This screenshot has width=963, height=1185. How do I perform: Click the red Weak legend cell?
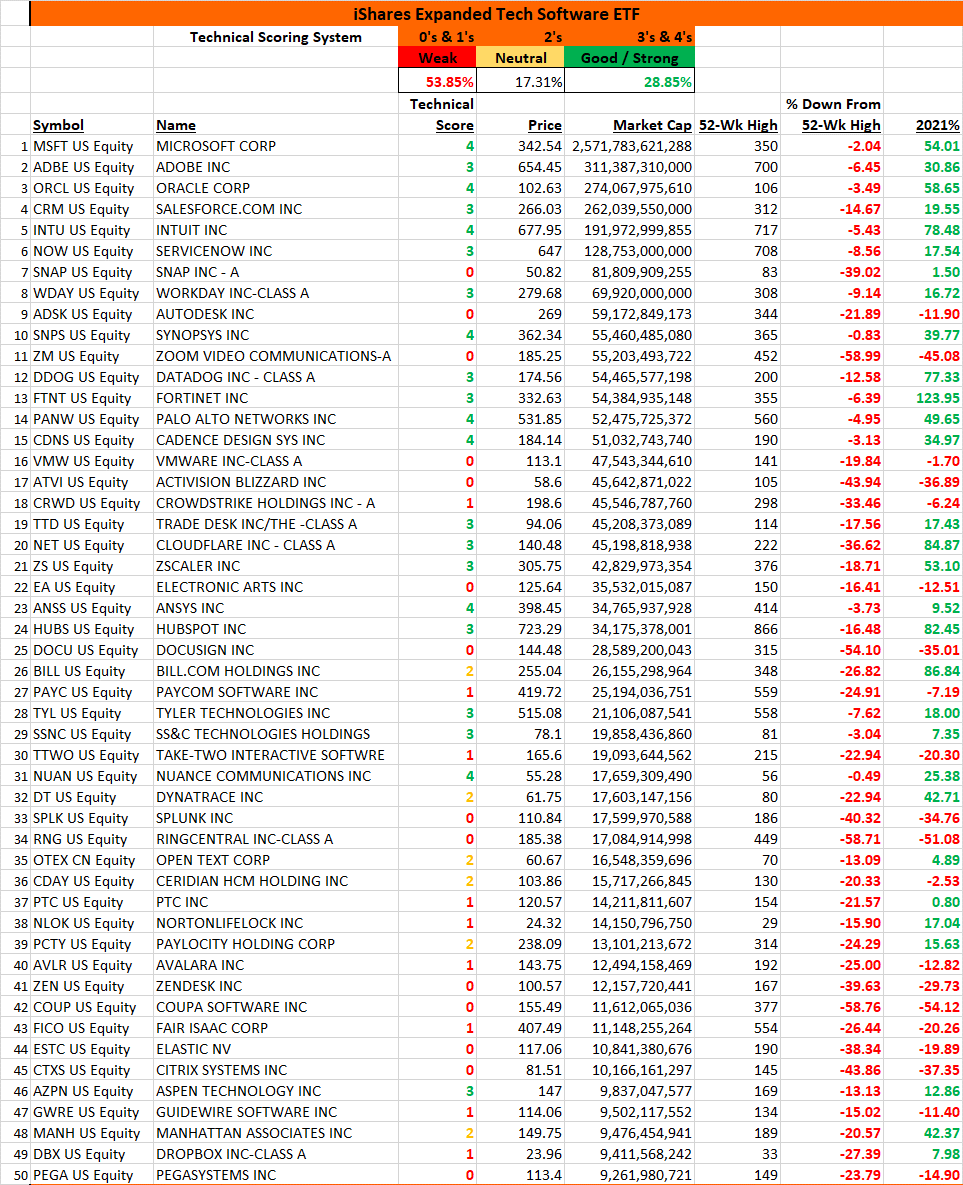(437, 58)
